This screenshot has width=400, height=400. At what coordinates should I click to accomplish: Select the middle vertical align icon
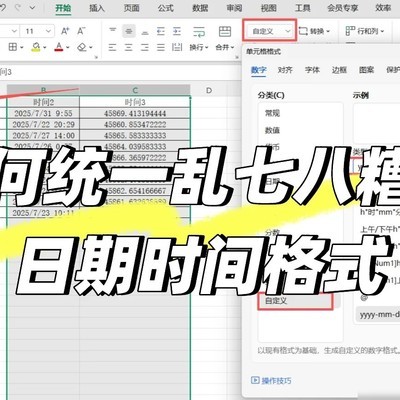129,31
